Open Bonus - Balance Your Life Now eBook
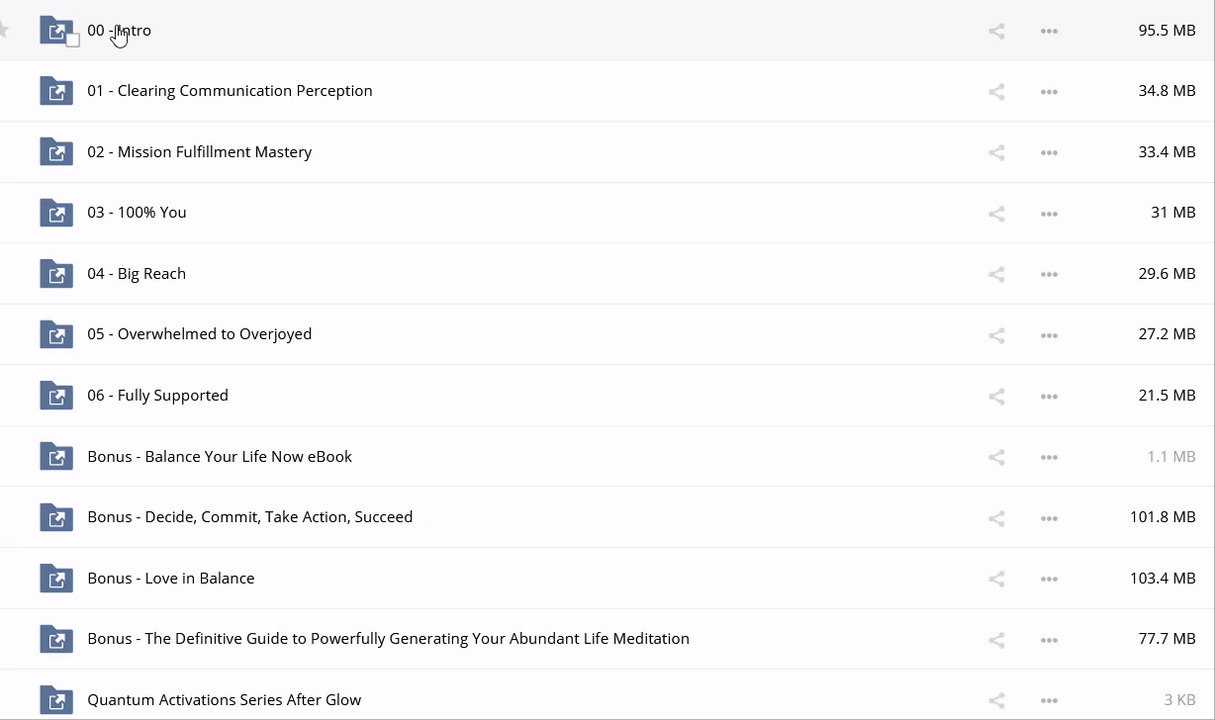 click(219, 456)
